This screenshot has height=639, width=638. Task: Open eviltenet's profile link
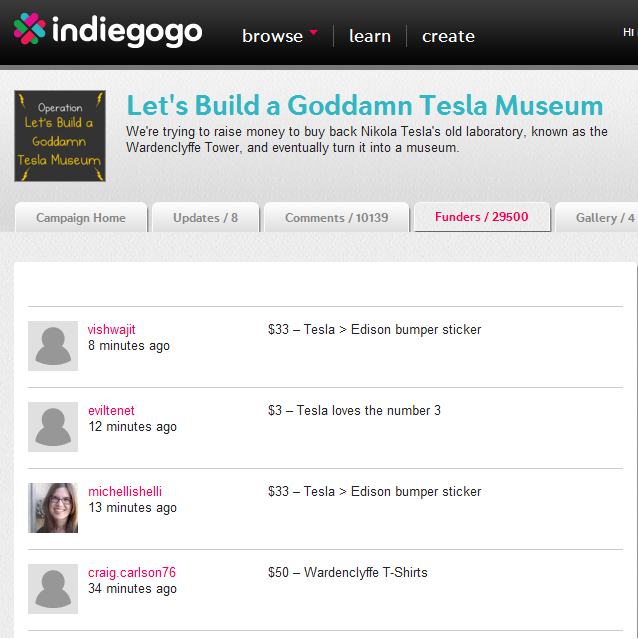(x=111, y=411)
